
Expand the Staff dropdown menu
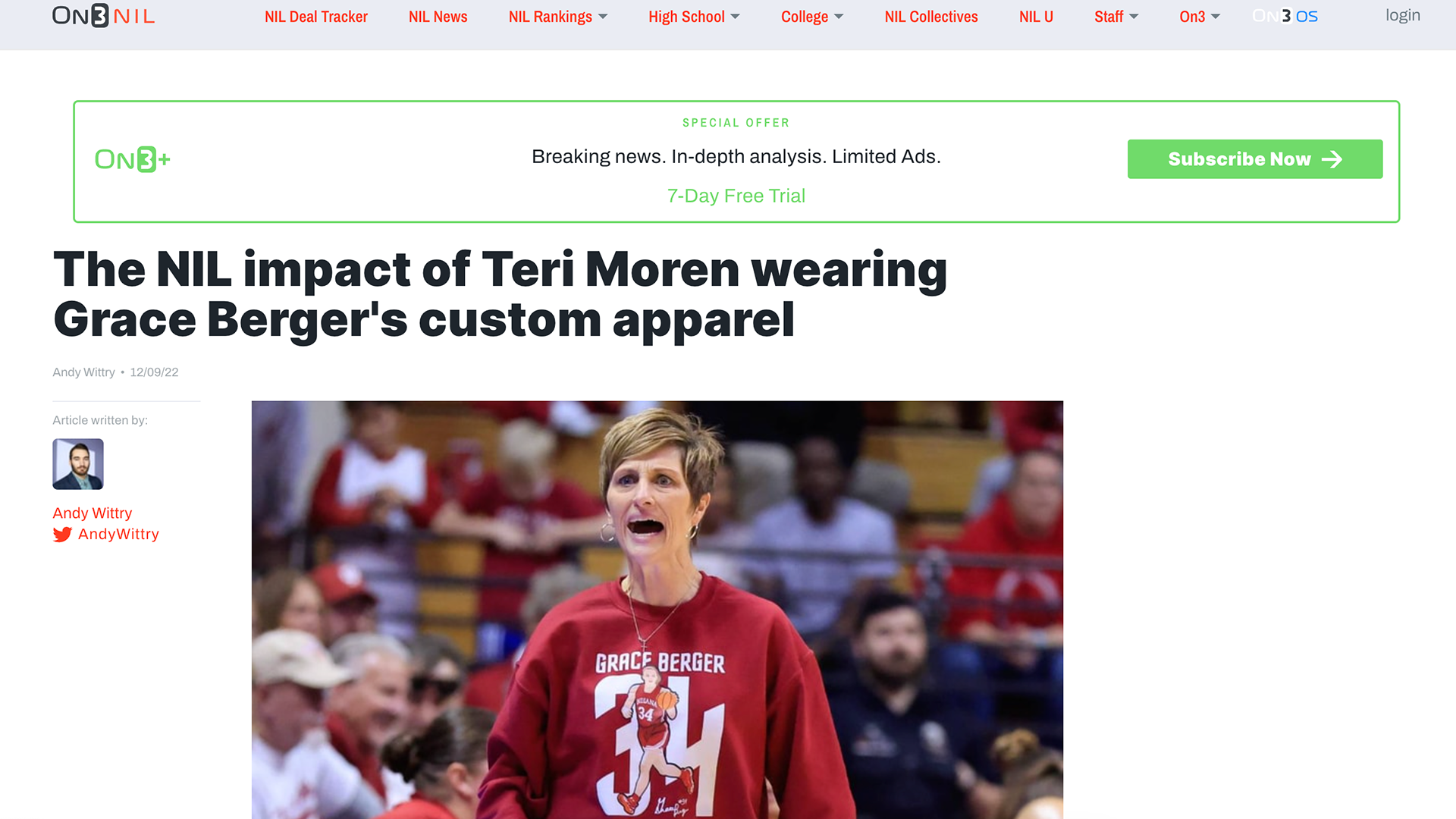pyautogui.click(x=1116, y=17)
